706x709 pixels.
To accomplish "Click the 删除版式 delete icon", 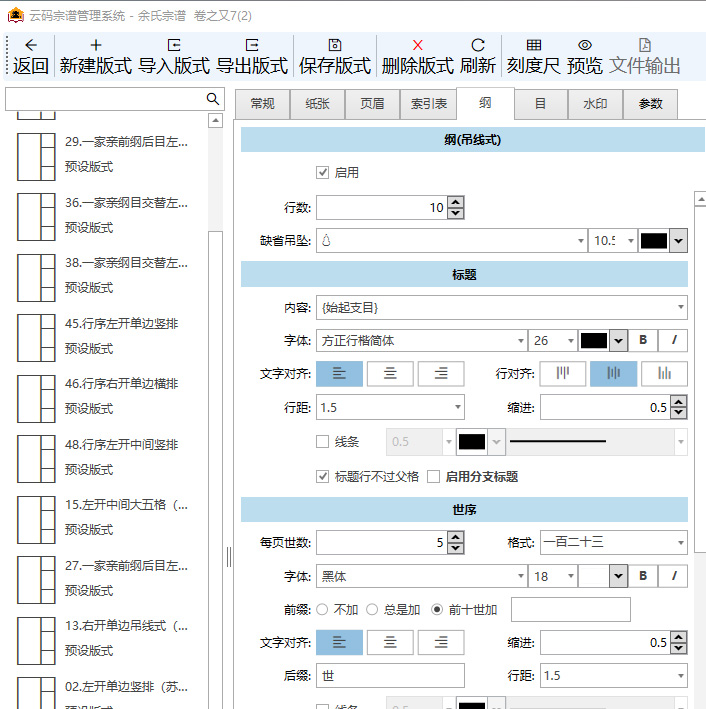I will click(x=418, y=45).
